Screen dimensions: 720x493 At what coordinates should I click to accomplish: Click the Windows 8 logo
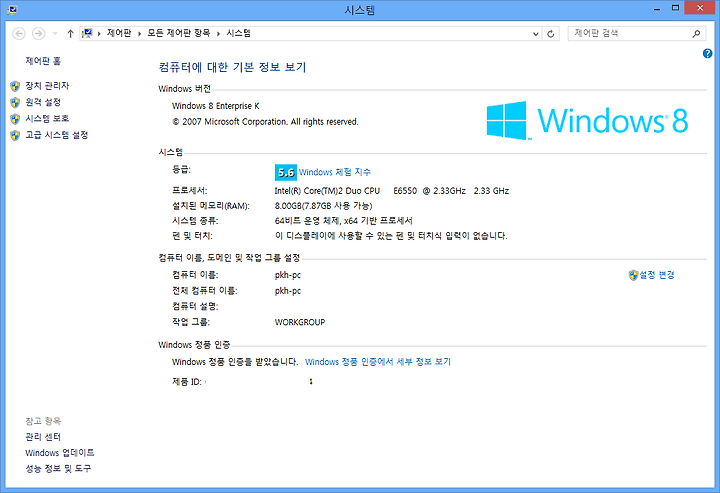[x=587, y=120]
